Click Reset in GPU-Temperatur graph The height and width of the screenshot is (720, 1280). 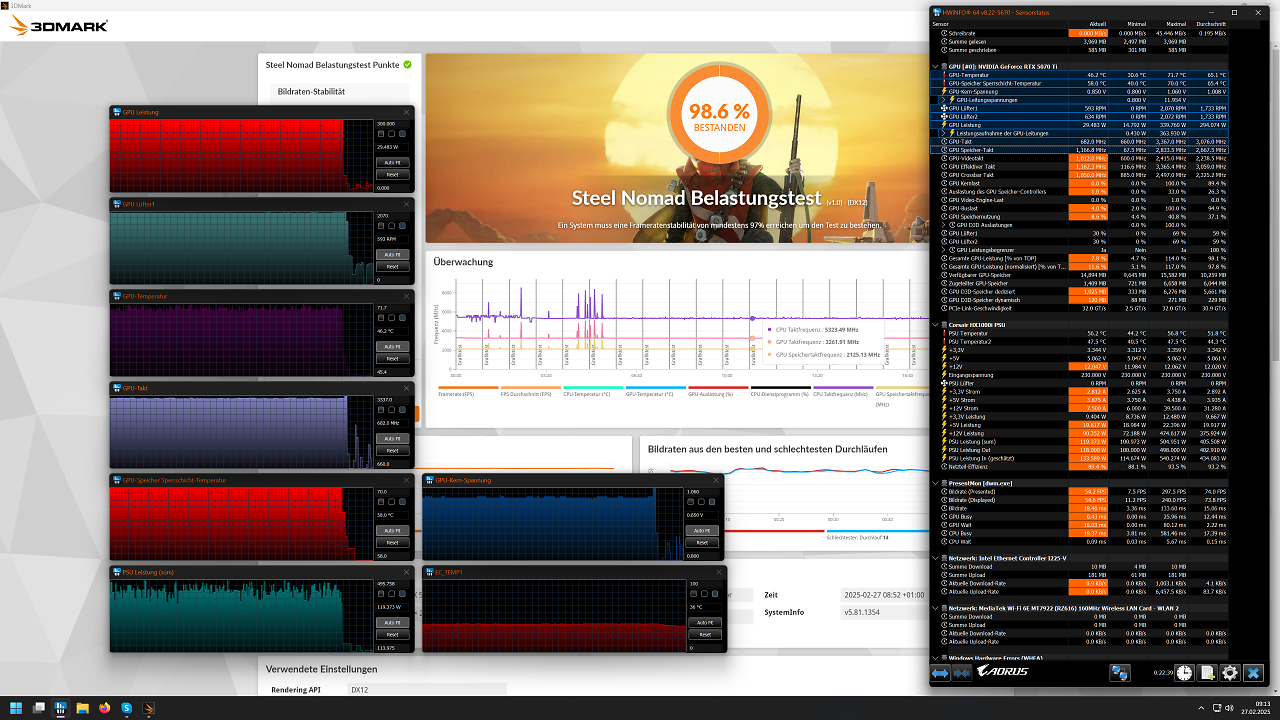tap(392, 359)
